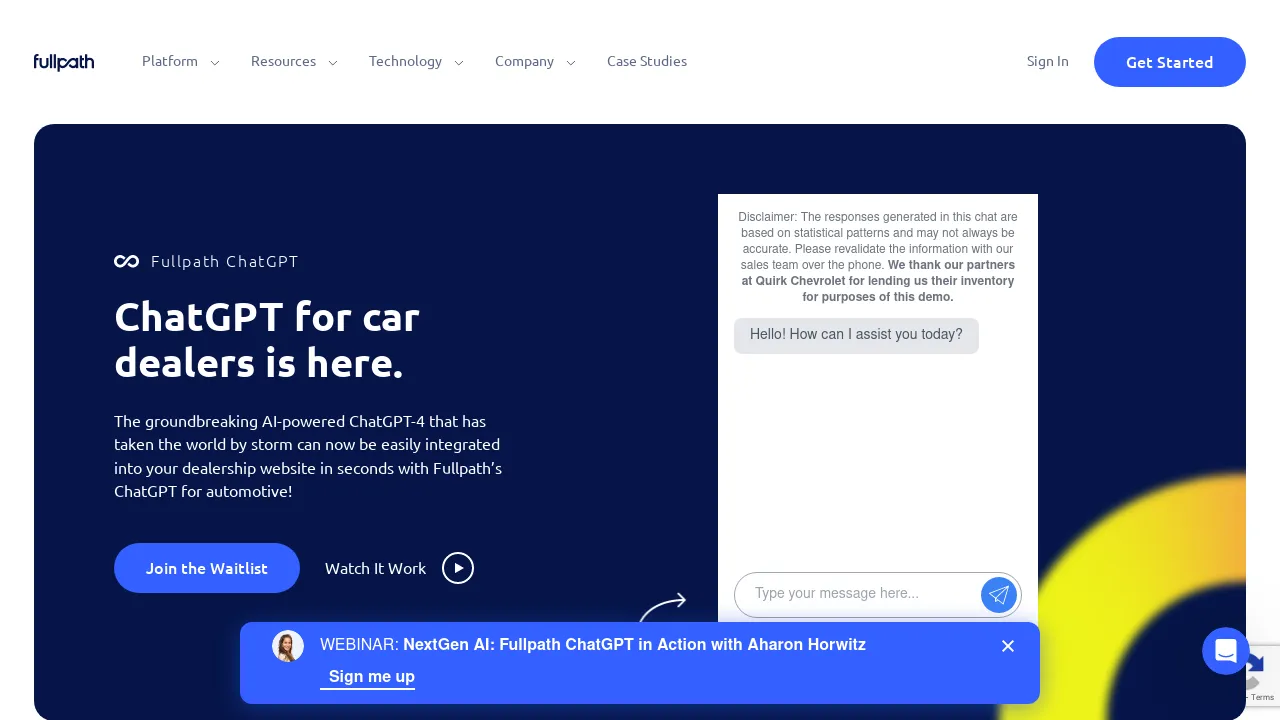Open the live chat widget bubble
Viewport: 1280px width, 720px height.
1226,651
